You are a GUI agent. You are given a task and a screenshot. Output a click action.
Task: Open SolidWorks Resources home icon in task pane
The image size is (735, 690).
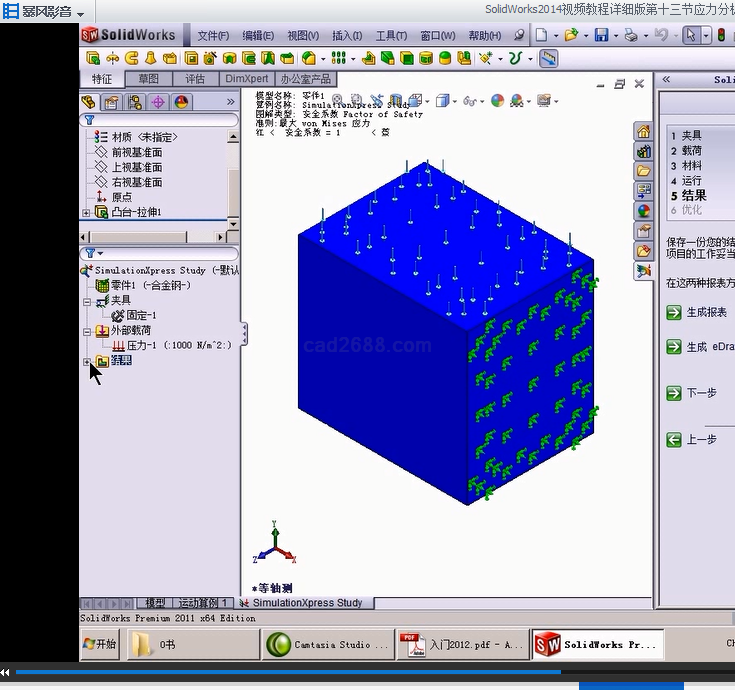tap(643, 132)
